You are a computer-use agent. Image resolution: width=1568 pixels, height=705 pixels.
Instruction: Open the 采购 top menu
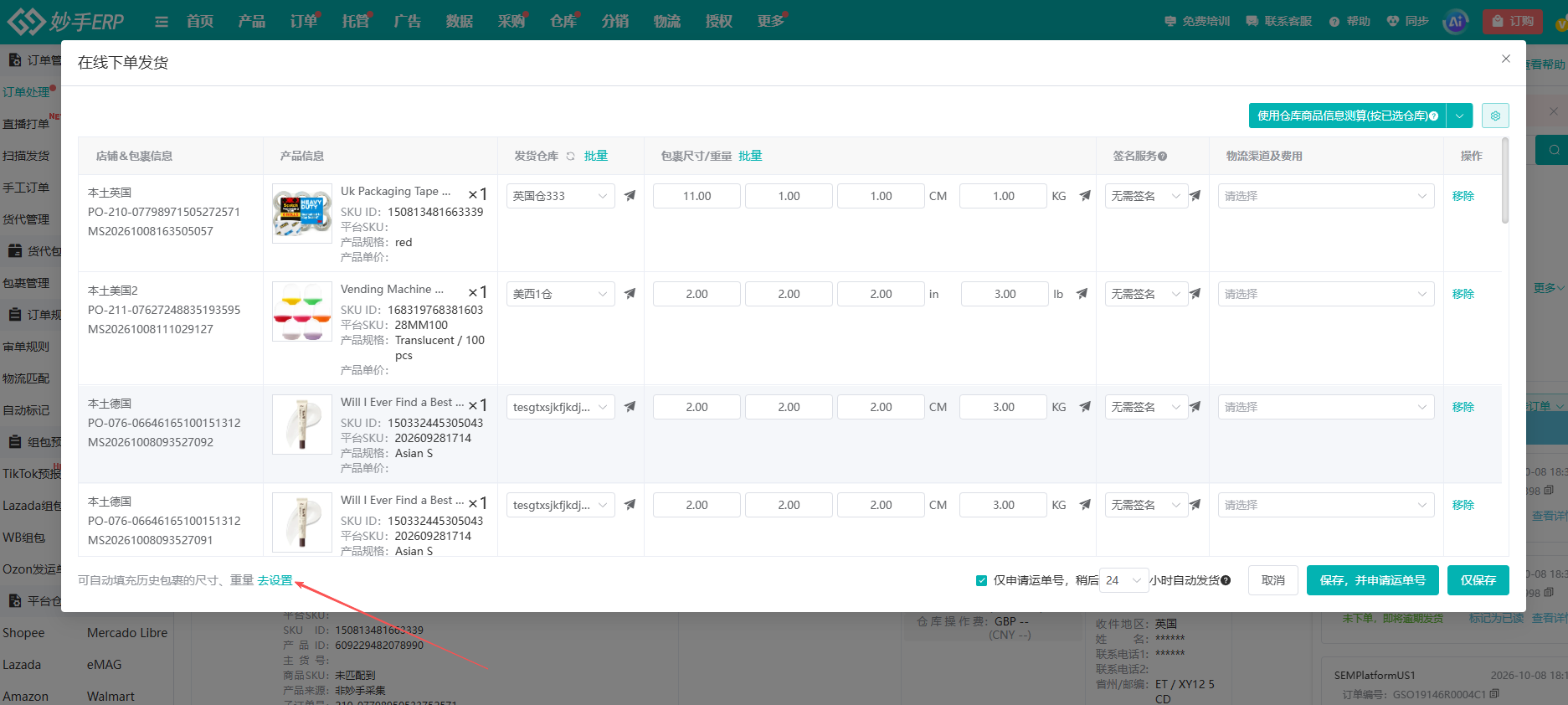(511, 21)
